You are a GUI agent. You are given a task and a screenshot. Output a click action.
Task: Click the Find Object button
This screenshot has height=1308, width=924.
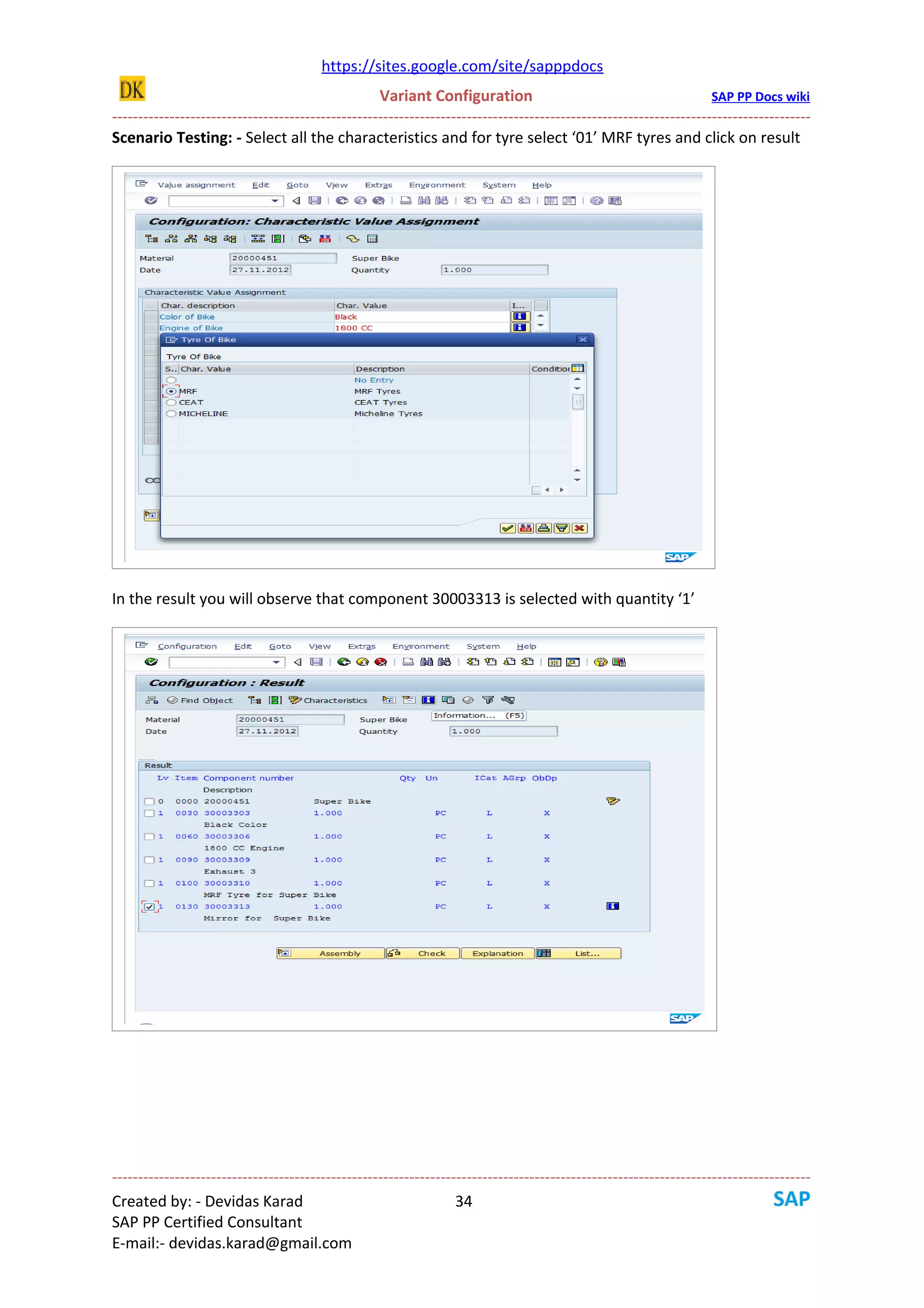point(199,700)
